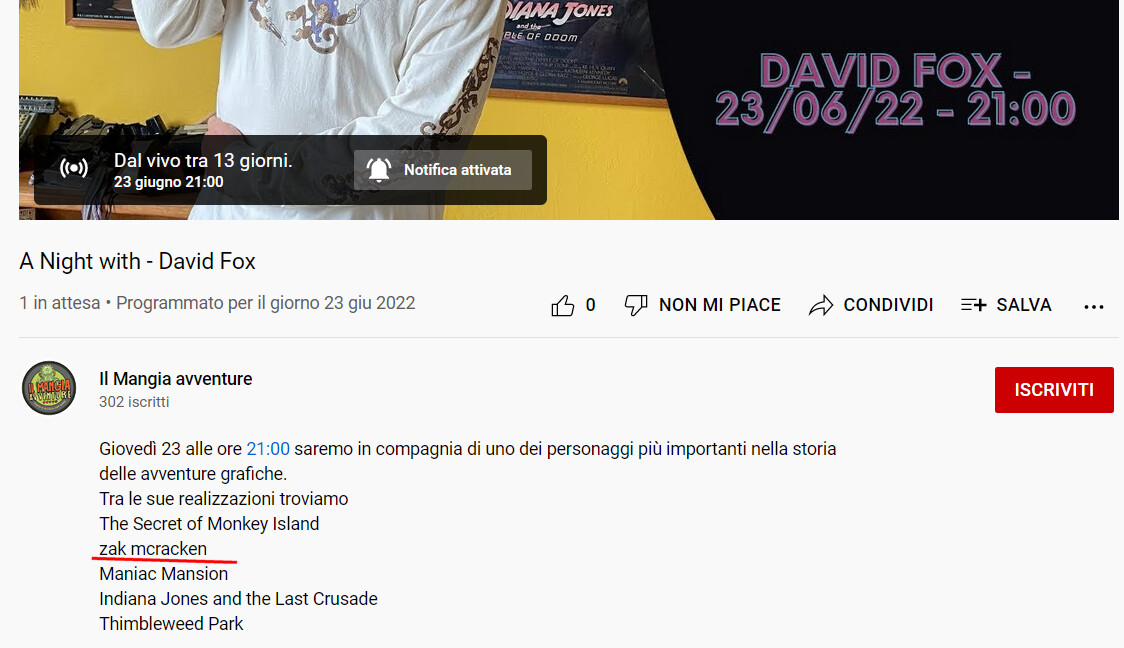
Task: Click the share arrow icon
Action: point(821,305)
